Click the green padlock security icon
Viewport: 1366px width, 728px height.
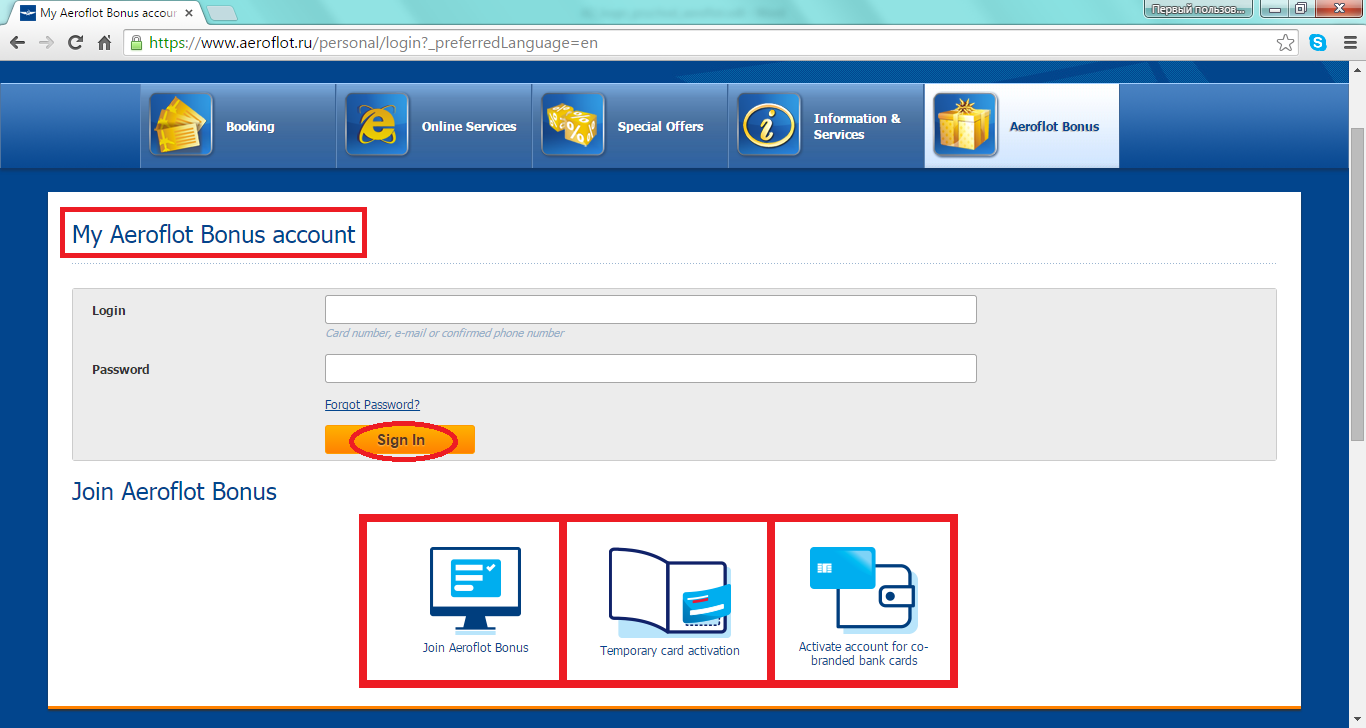tap(136, 43)
